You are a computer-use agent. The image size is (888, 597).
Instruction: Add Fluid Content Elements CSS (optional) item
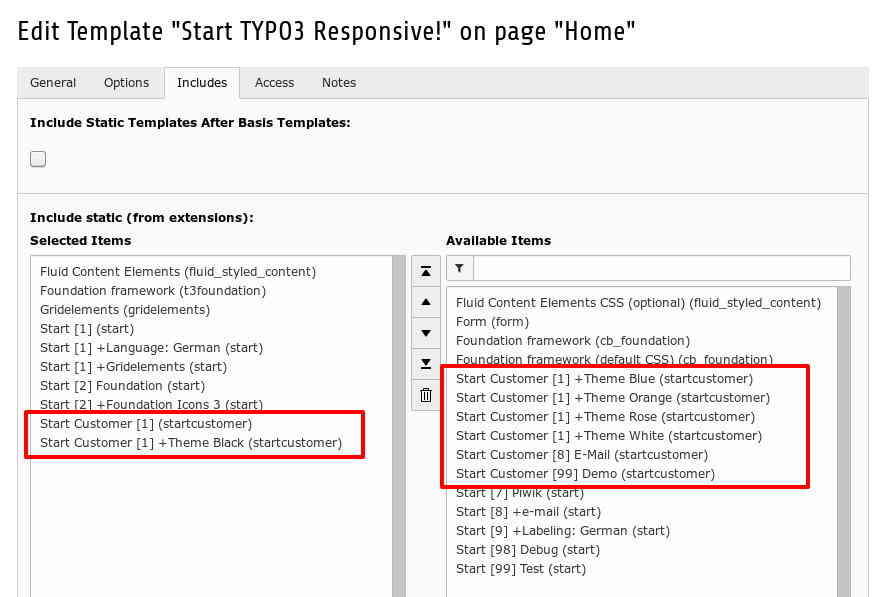tap(638, 303)
